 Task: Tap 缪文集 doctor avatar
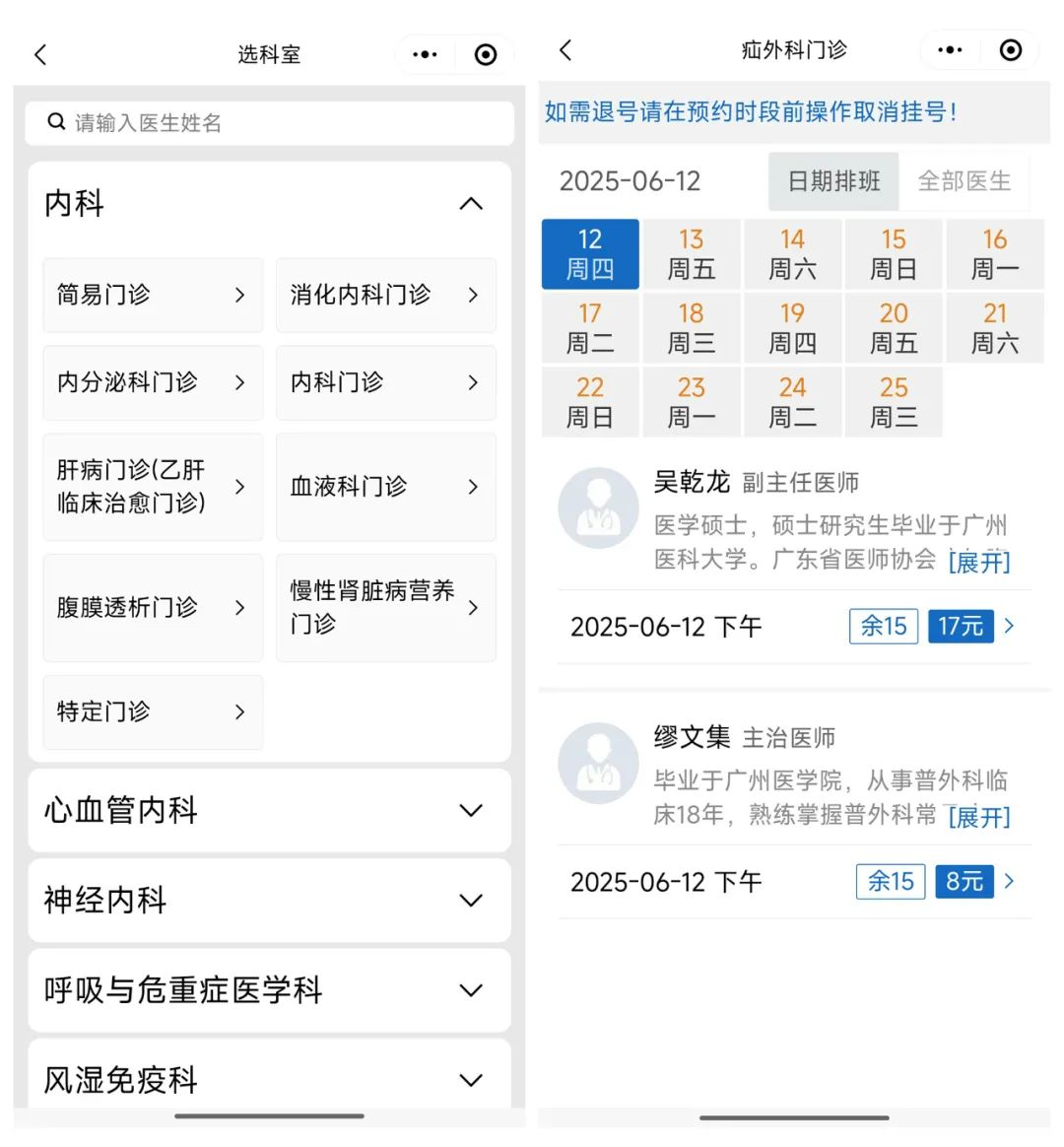[x=598, y=764]
